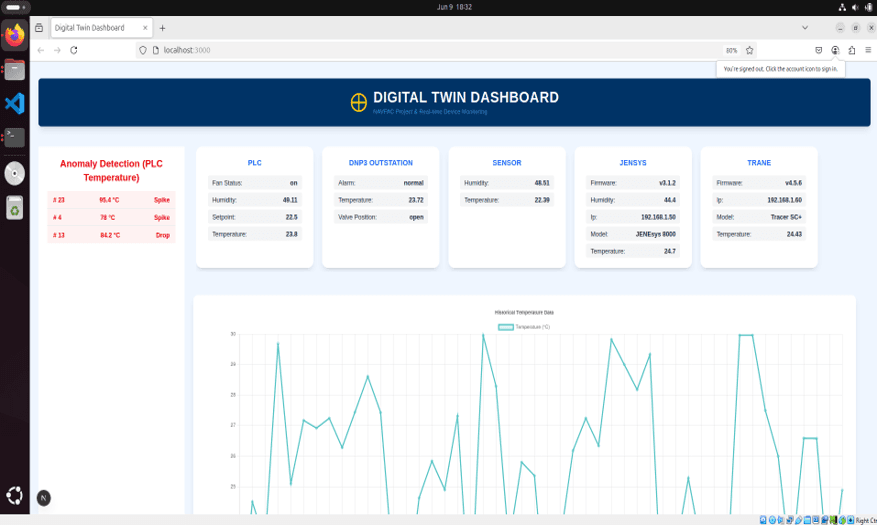This screenshot has height=525, width=877.
Task: Click the Model Tracer SC+ row
Action: click(759, 217)
